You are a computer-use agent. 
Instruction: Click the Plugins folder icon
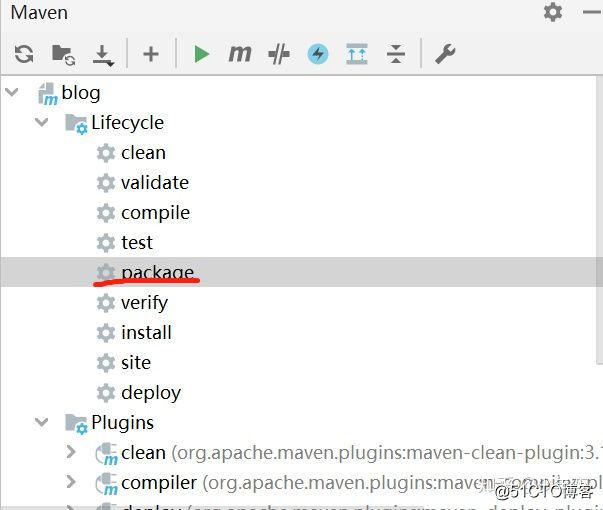[x=76, y=424]
